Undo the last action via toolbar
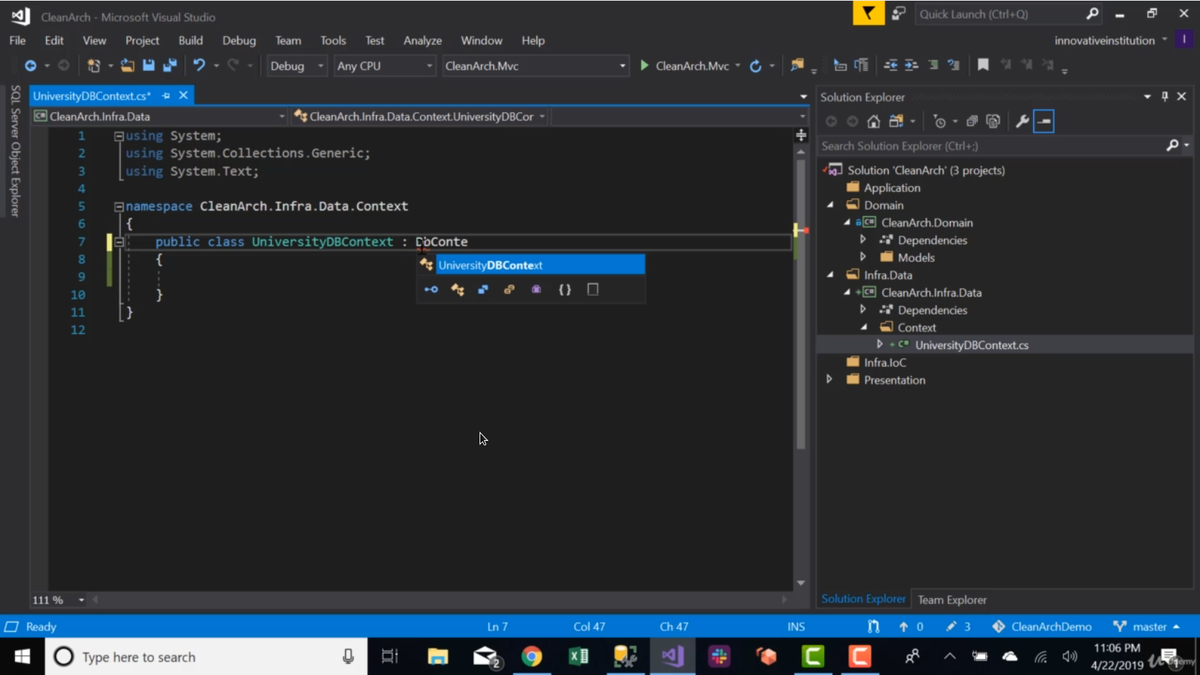 (199, 66)
